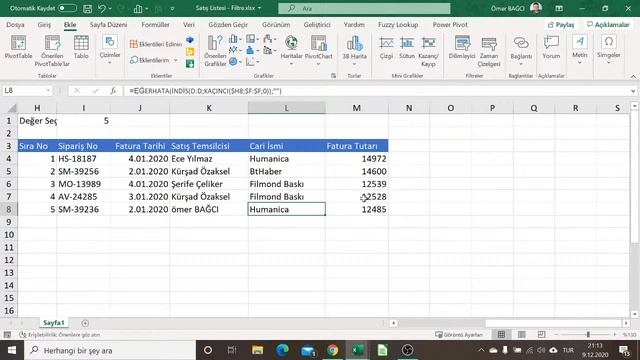The height and width of the screenshot is (360, 640).
Task: Open the hierarchy chart dropdown
Action: pos(253,39)
